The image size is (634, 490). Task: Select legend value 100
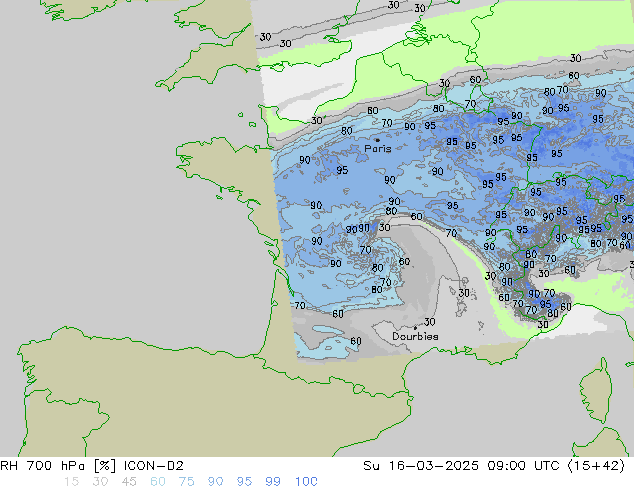tap(306, 482)
